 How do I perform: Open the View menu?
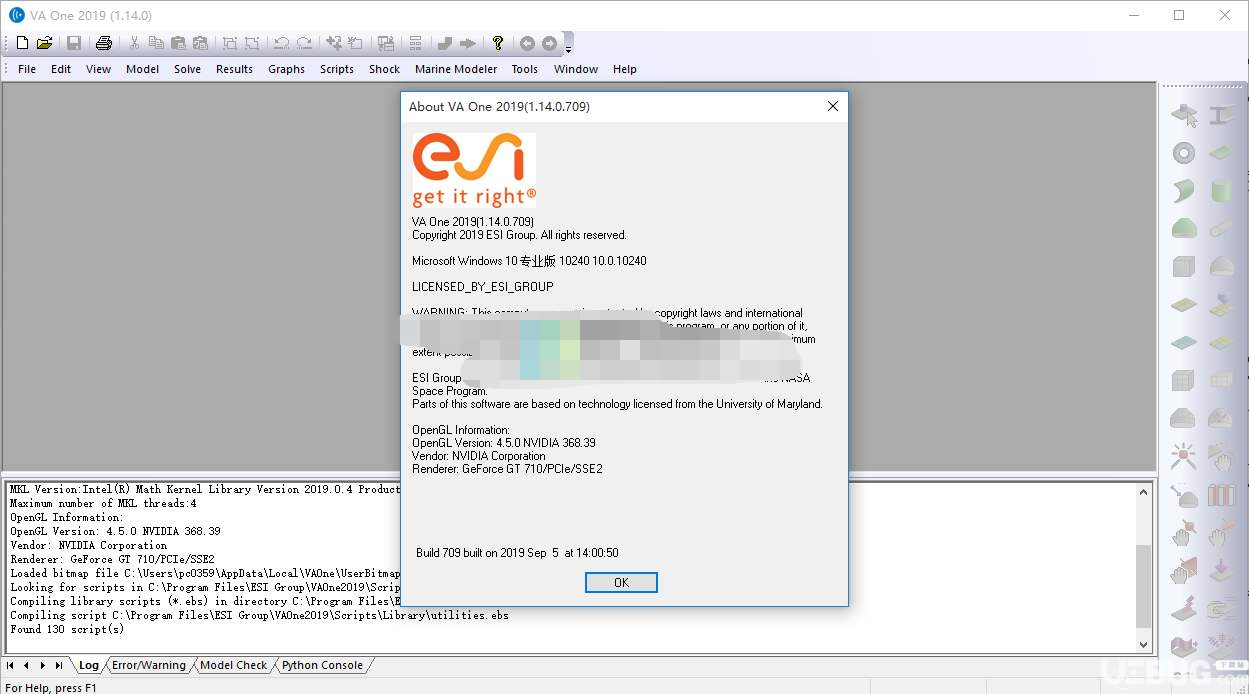click(x=98, y=69)
